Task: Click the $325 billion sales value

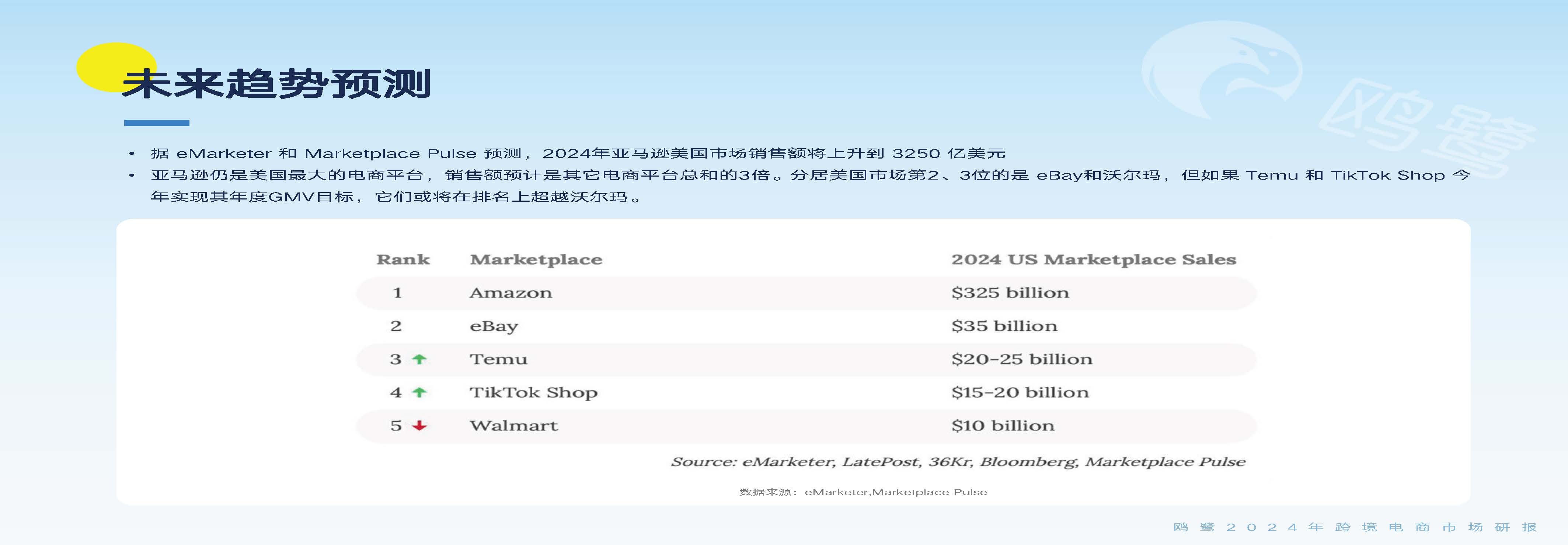Action: [x=1010, y=293]
